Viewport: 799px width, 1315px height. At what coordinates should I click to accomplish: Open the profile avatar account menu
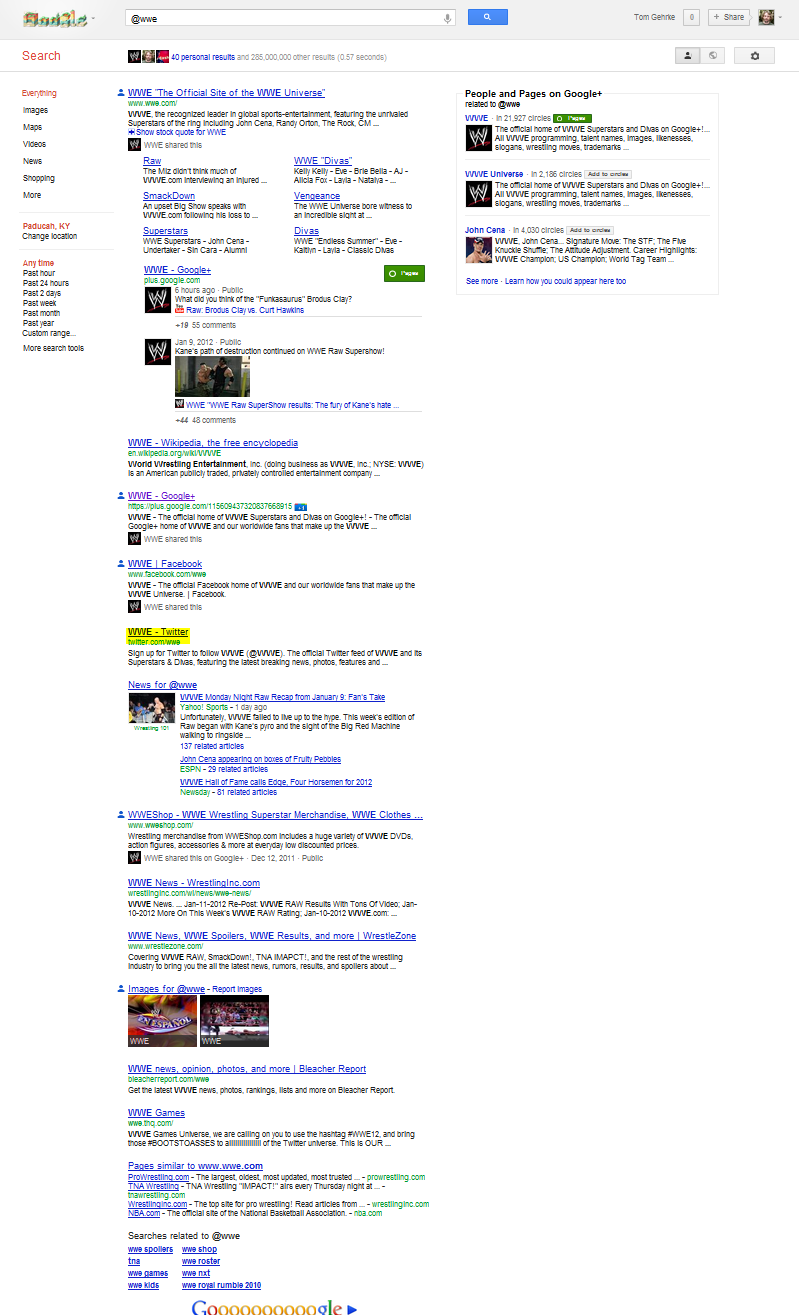[767, 17]
